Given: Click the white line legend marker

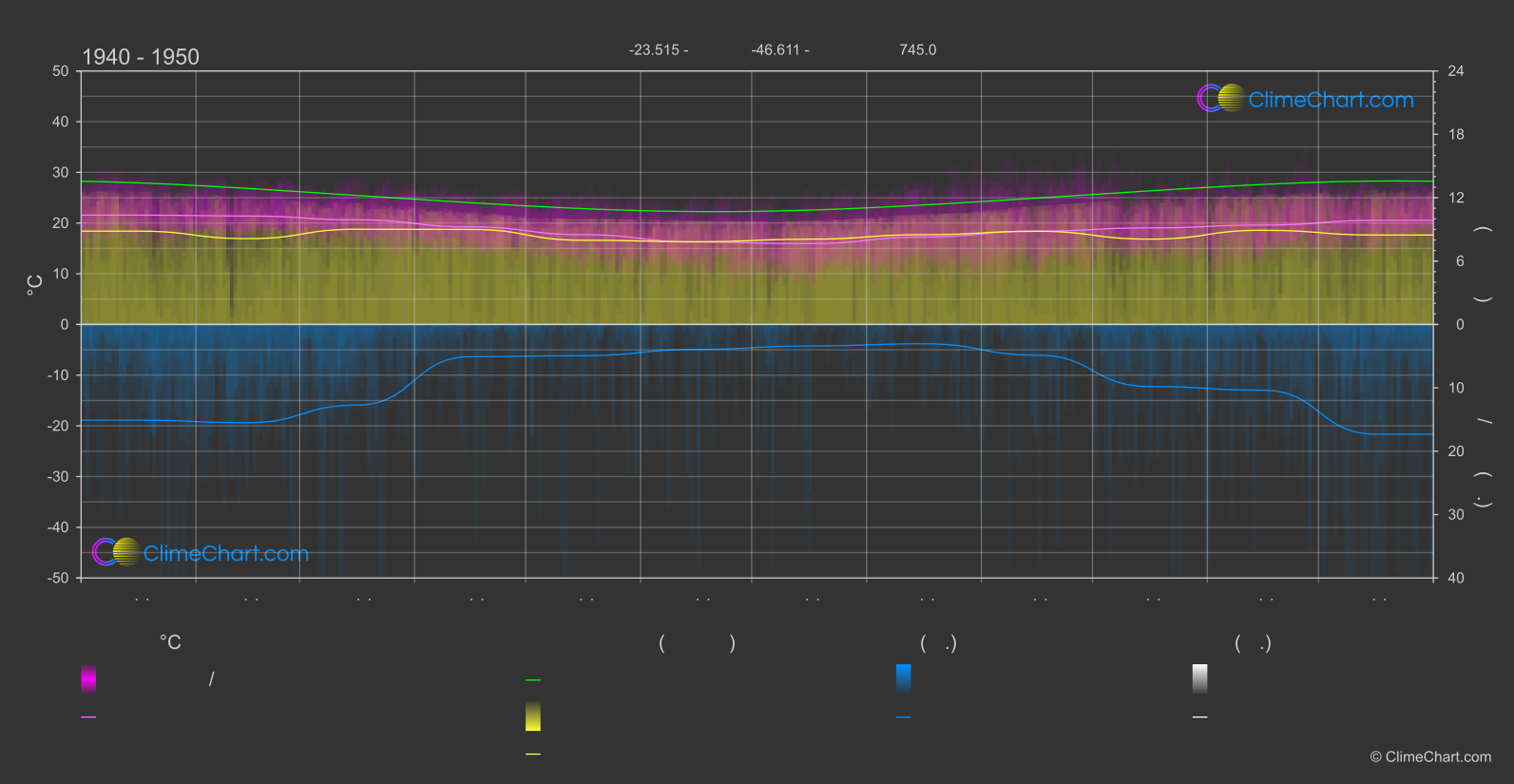Looking at the screenshot, I should 1199,717.
